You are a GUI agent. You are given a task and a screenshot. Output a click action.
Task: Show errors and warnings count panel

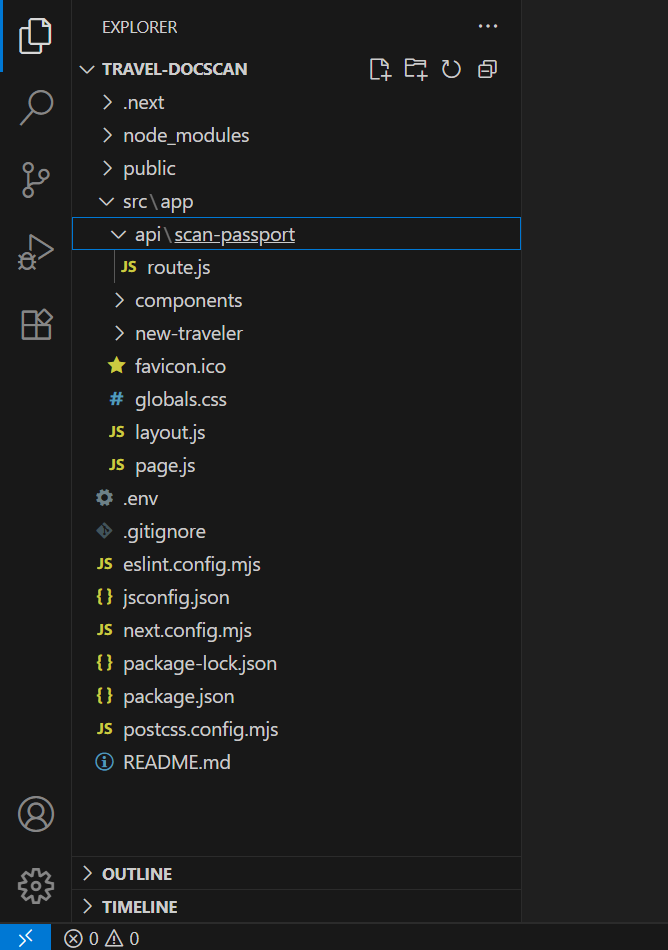(x=101, y=938)
